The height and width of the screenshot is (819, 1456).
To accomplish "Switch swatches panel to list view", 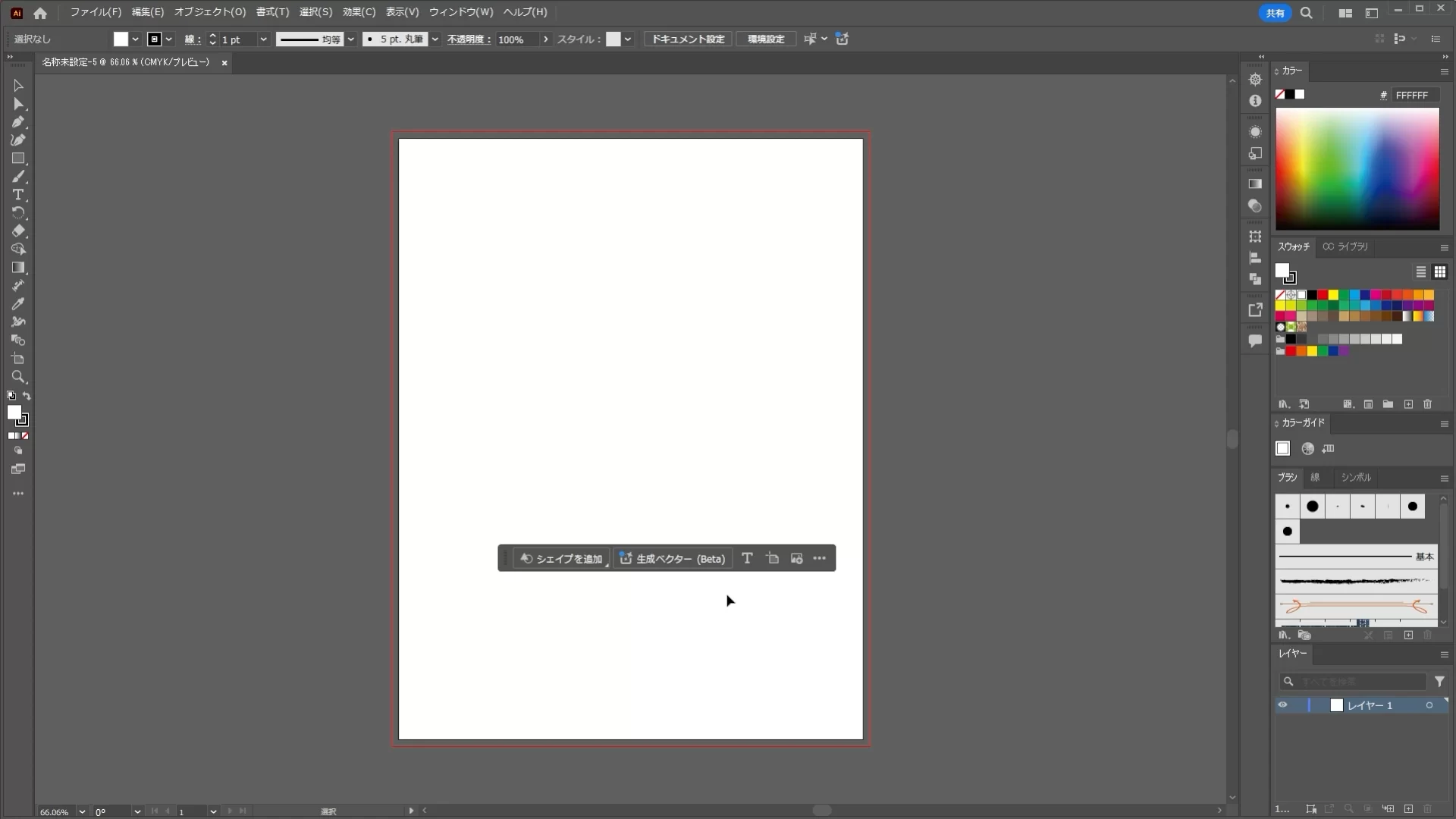I will tap(1421, 272).
